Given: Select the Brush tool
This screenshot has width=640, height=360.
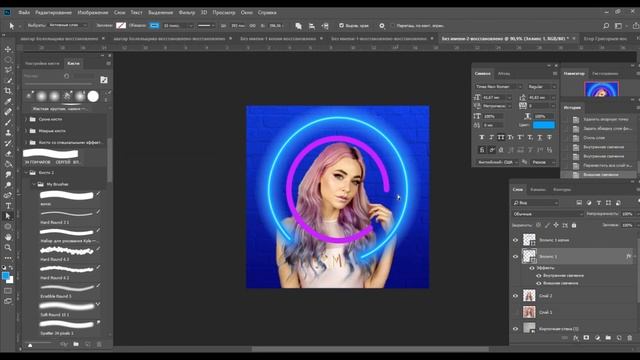Looking at the screenshot, I should 8,122.
